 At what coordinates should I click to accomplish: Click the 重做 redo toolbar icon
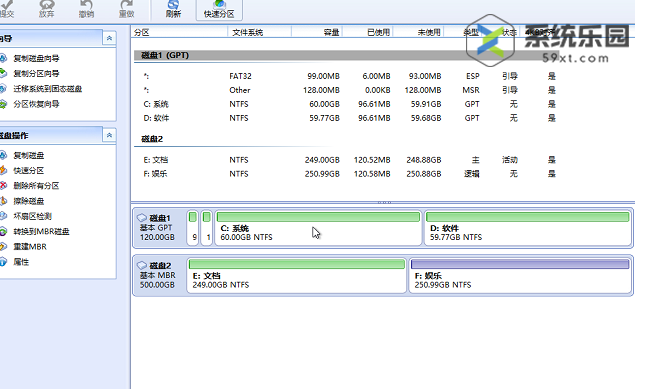(126, 5)
